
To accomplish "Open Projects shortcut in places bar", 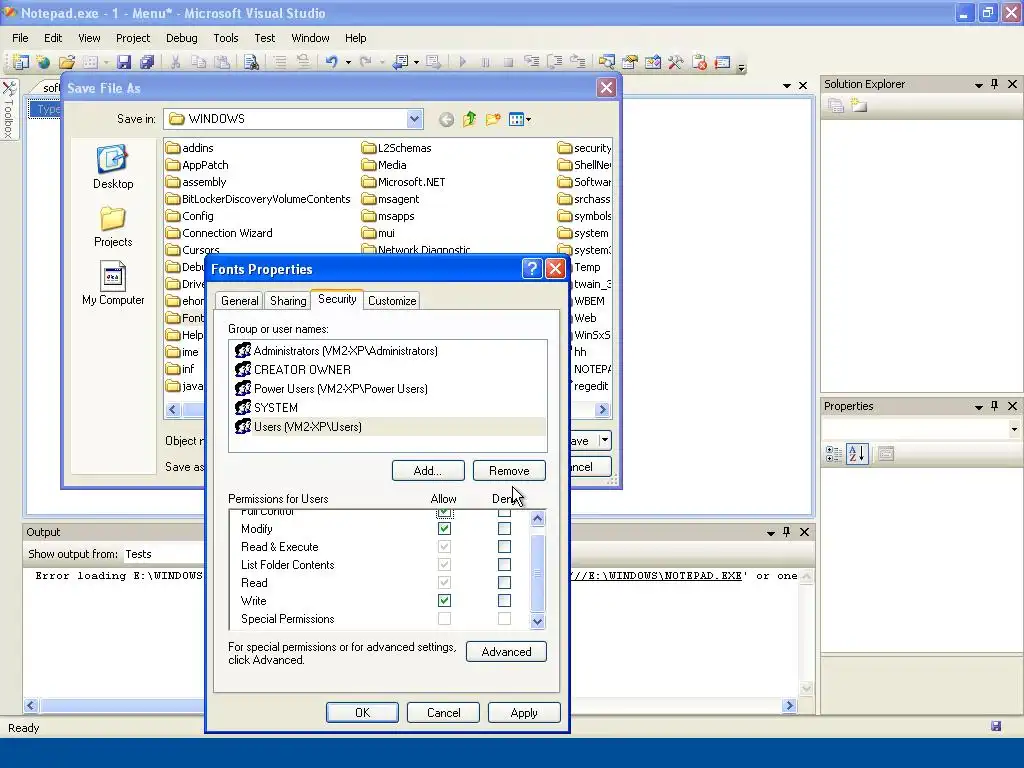I will (113, 227).
